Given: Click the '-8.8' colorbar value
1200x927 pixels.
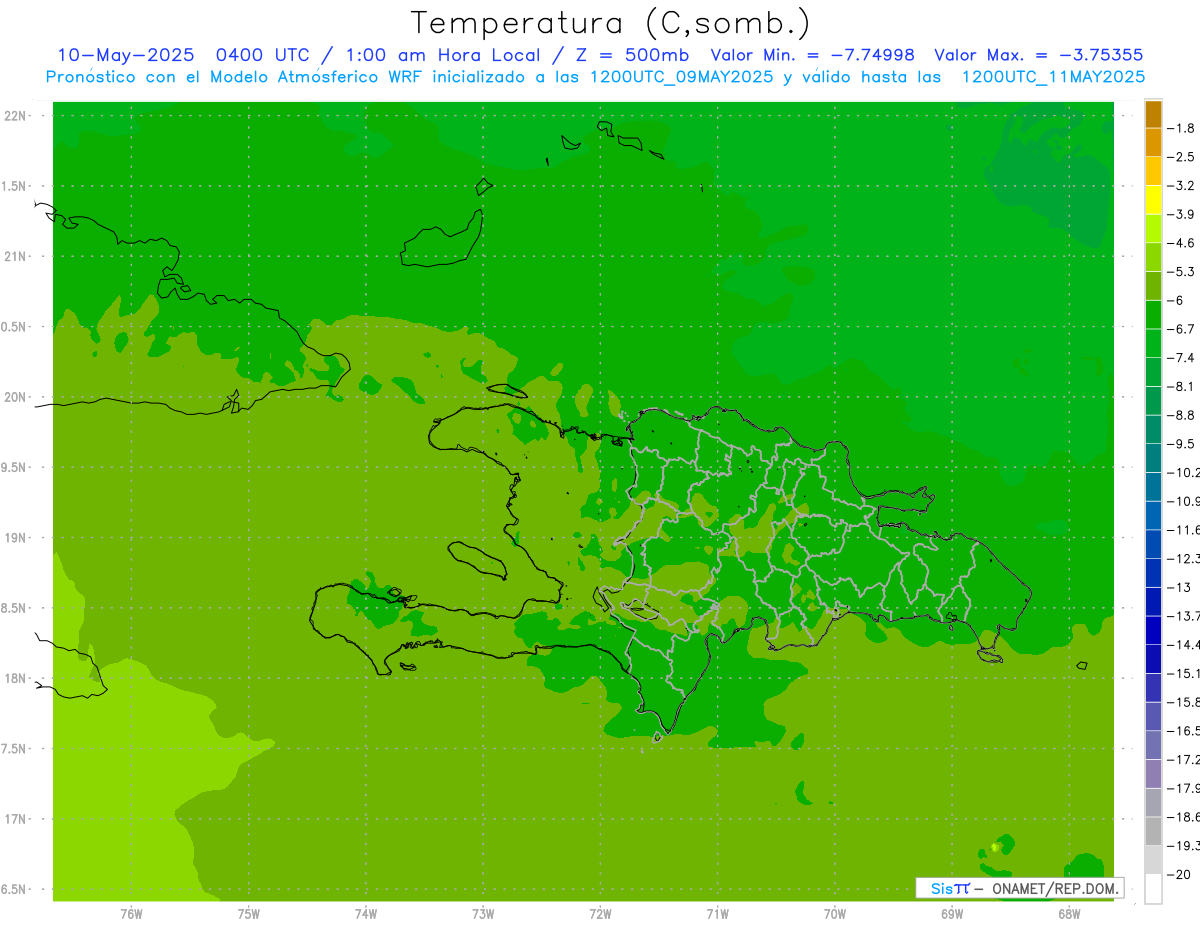Looking at the screenshot, I should coord(1181,415).
